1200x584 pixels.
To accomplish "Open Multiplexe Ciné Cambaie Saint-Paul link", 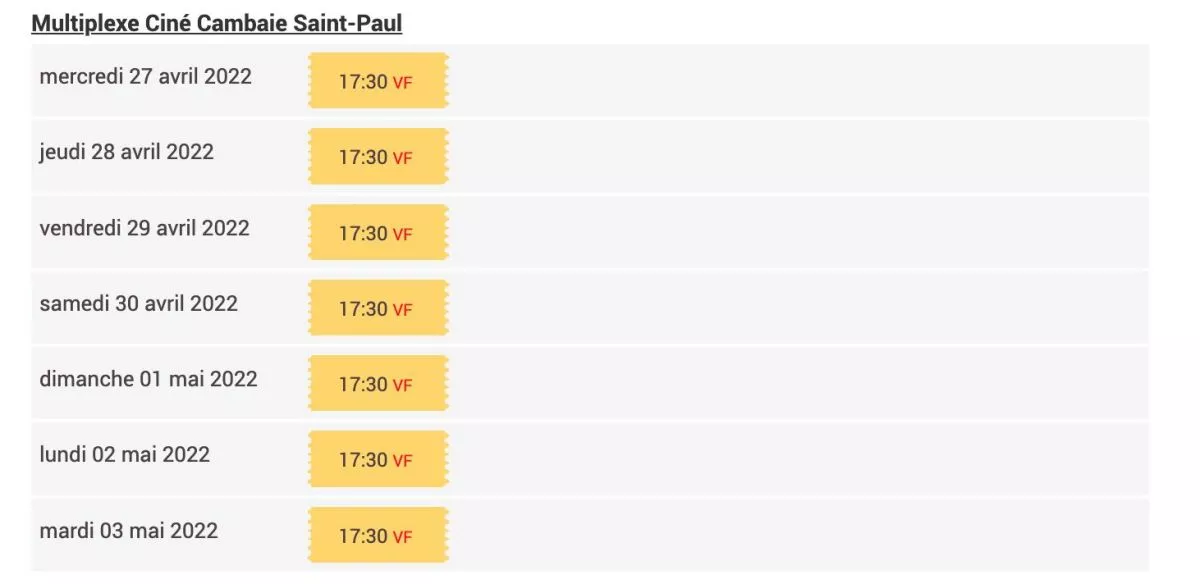I will pyautogui.click(x=217, y=23).
